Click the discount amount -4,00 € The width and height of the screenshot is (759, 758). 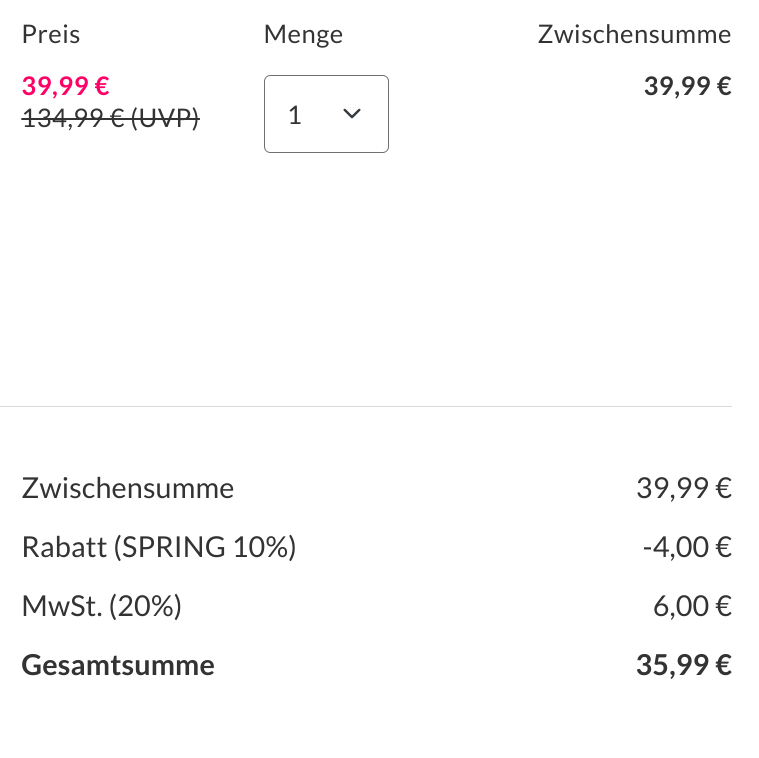click(x=687, y=547)
